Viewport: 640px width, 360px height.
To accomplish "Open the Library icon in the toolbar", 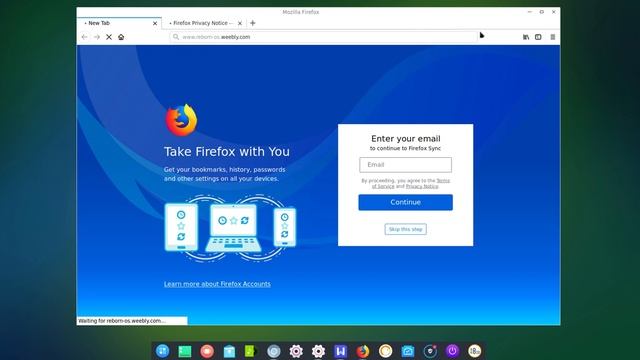I will pos(526,37).
